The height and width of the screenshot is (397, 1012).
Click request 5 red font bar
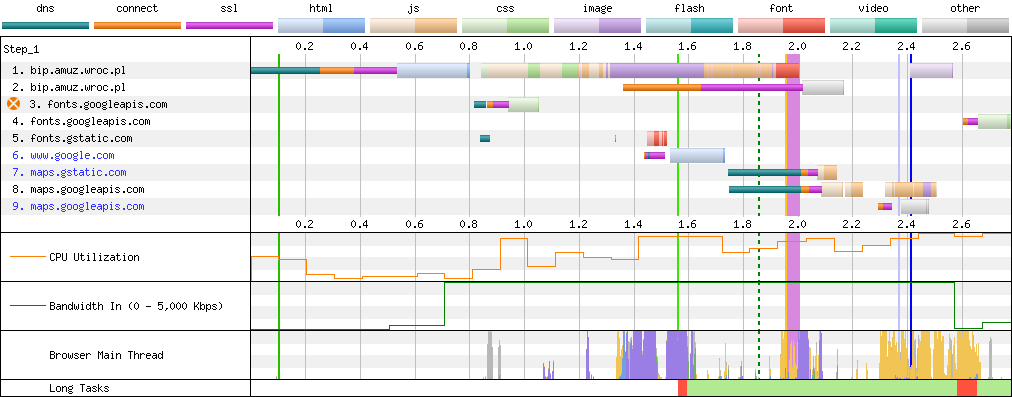click(657, 138)
